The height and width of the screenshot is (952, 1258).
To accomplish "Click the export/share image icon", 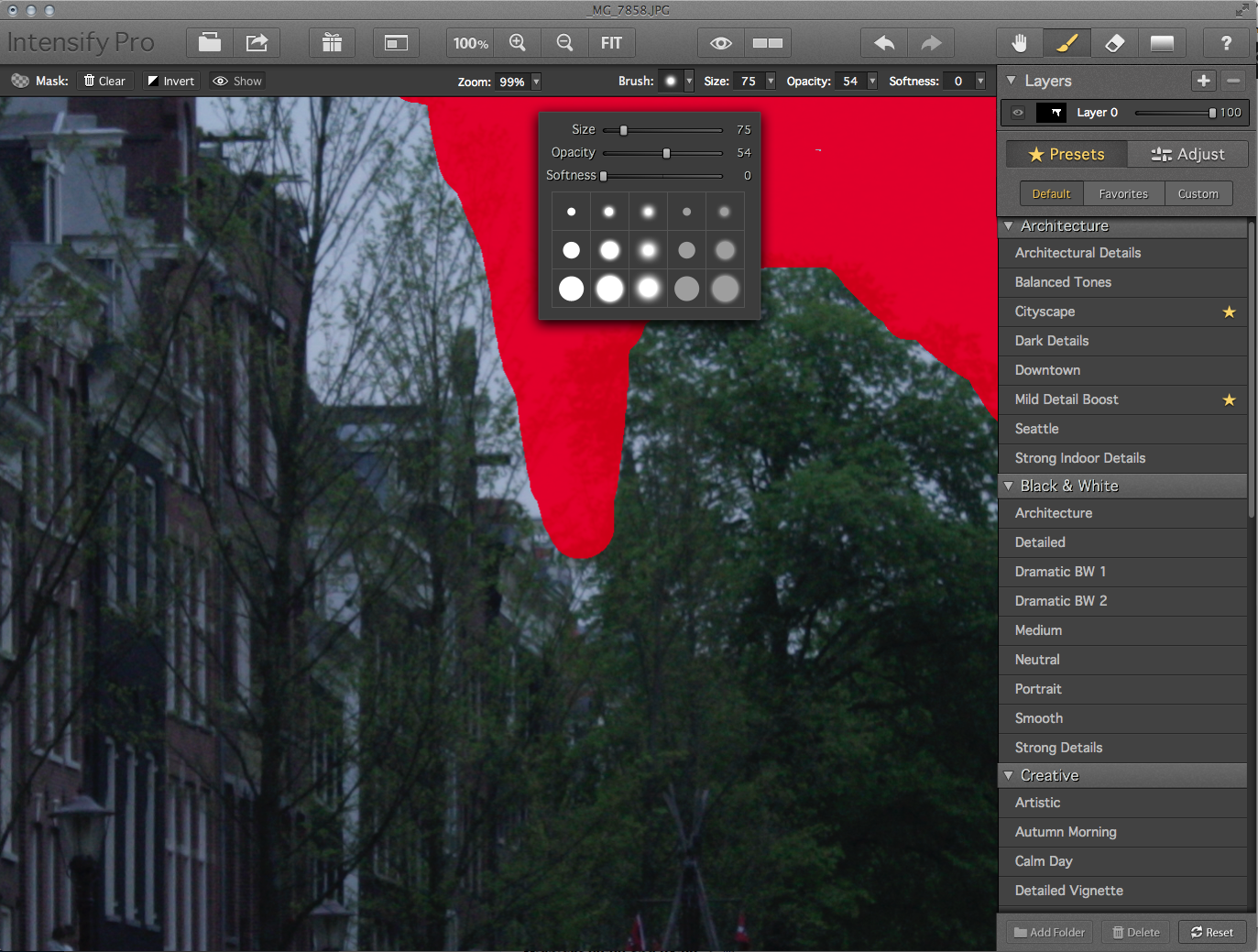I will click(257, 42).
